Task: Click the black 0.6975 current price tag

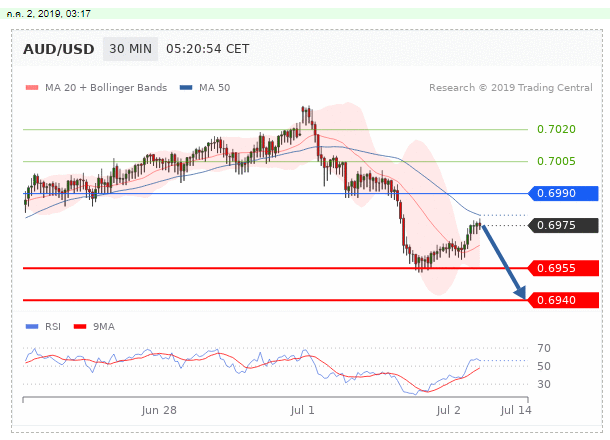Action: [563, 225]
